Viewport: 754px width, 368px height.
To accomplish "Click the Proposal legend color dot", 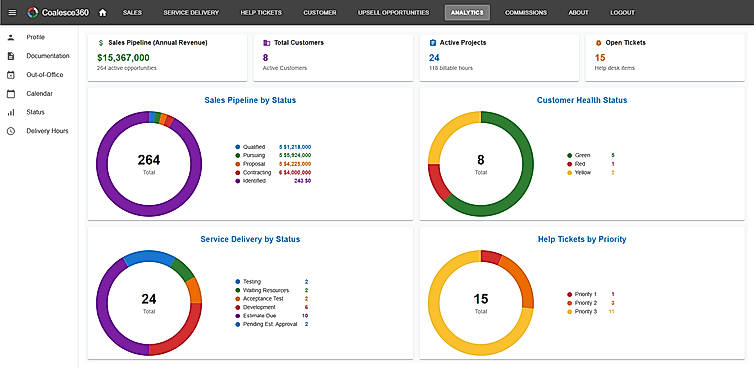I will 237,164.
